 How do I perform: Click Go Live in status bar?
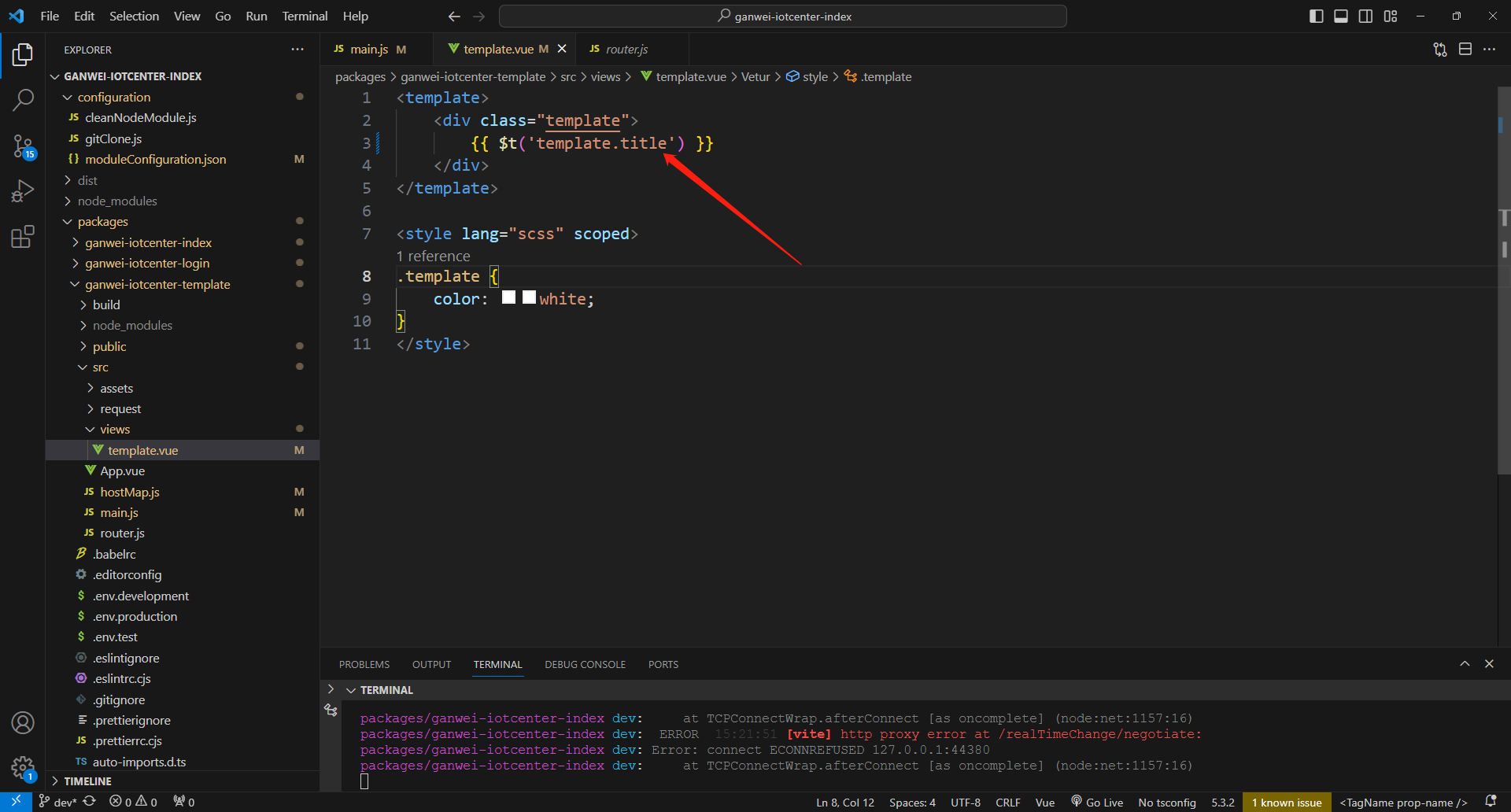[1097, 803]
